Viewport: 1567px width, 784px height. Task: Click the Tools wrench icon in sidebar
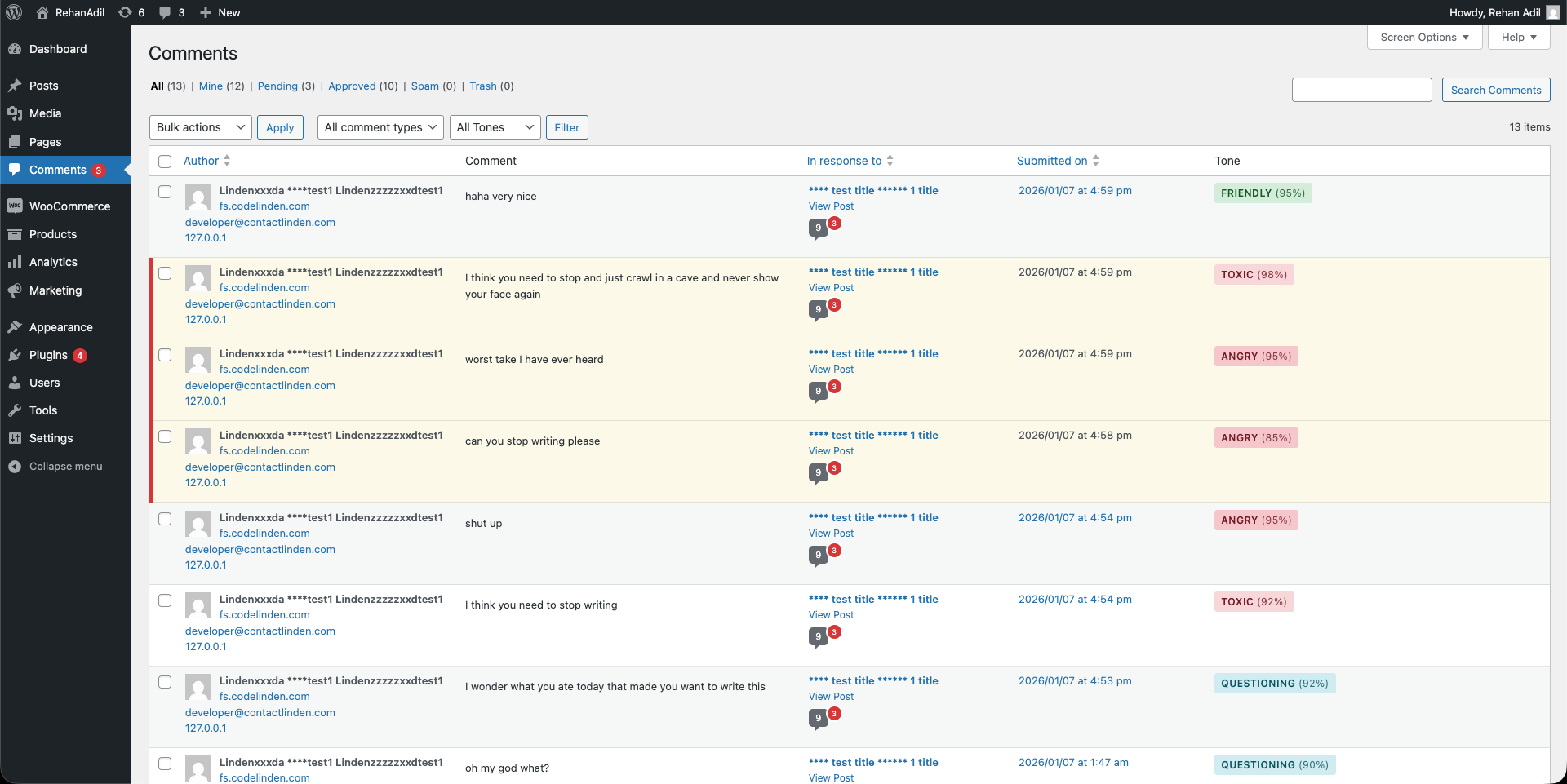[x=16, y=410]
